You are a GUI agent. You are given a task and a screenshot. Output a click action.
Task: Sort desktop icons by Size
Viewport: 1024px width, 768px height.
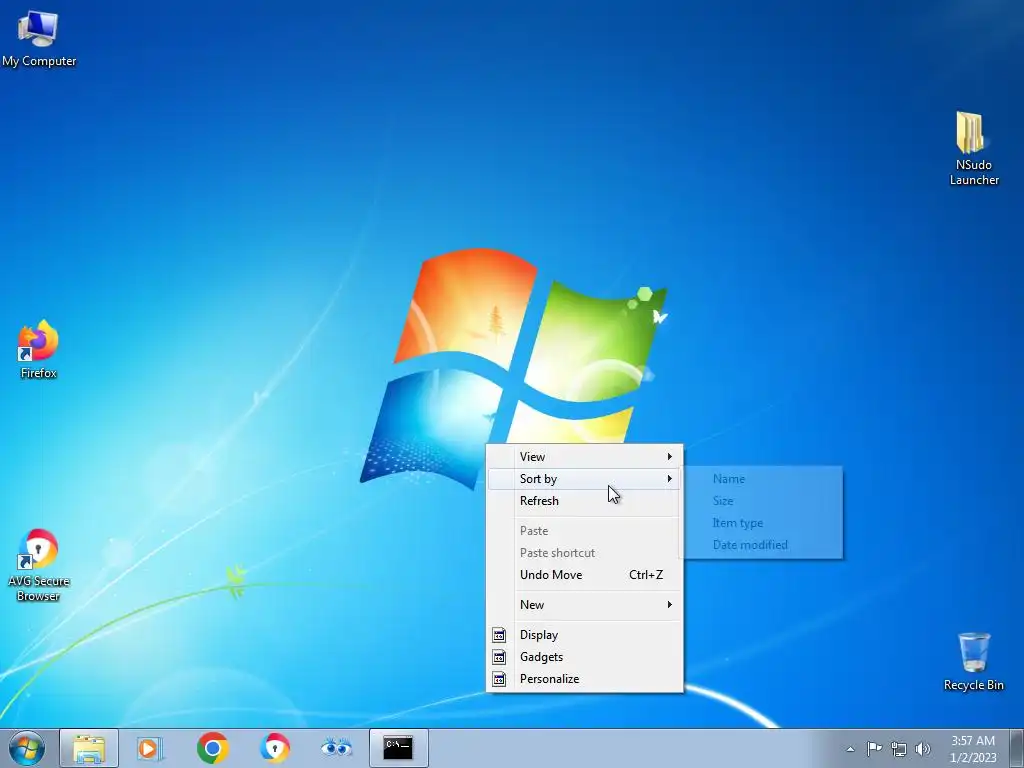coord(763,501)
